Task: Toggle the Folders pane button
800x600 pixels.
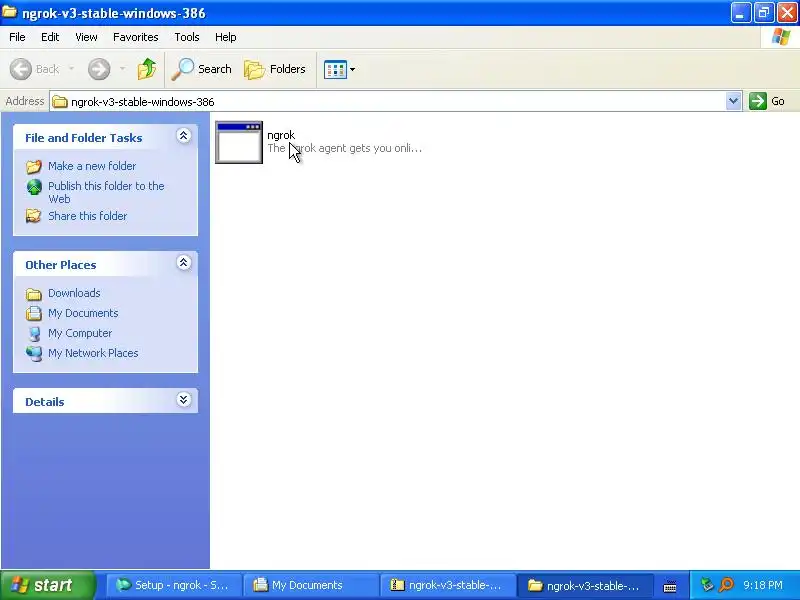Action: [x=275, y=69]
